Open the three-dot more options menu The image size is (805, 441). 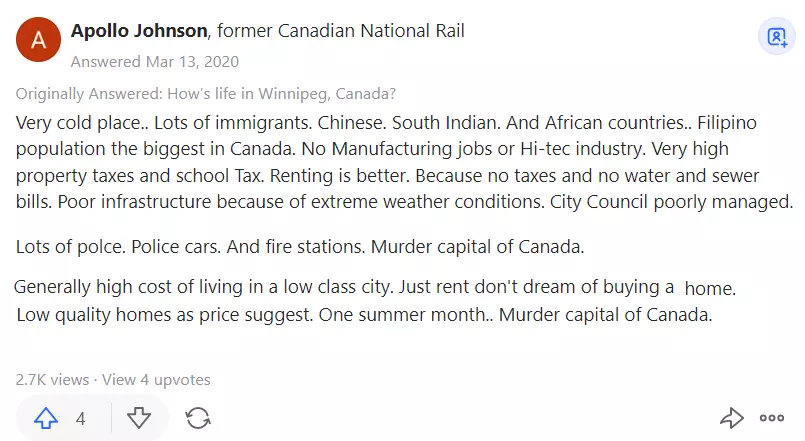tap(772, 418)
